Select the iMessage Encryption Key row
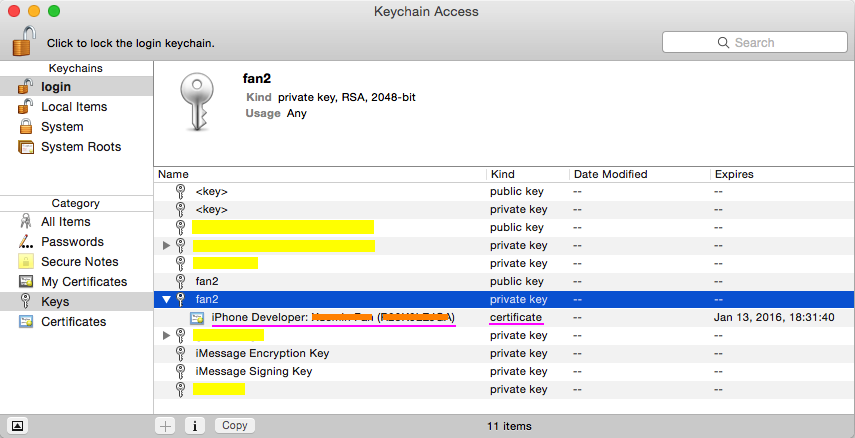 click(x=504, y=353)
